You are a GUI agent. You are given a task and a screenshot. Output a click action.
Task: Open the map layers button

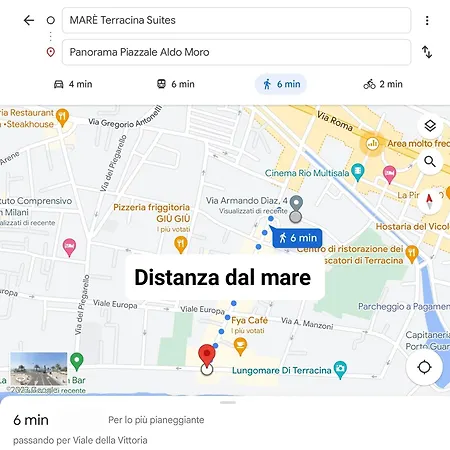430,126
